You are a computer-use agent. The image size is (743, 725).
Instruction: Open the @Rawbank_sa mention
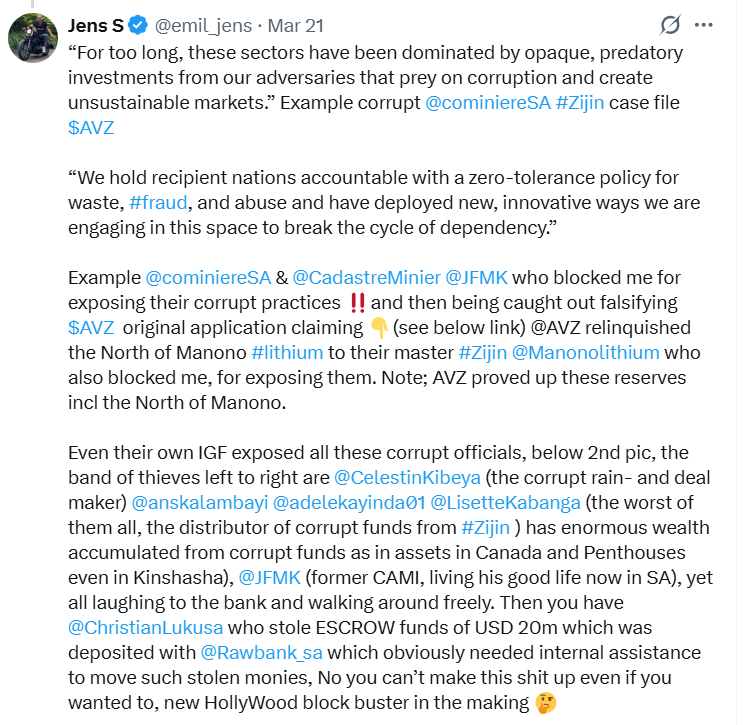click(262, 652)
